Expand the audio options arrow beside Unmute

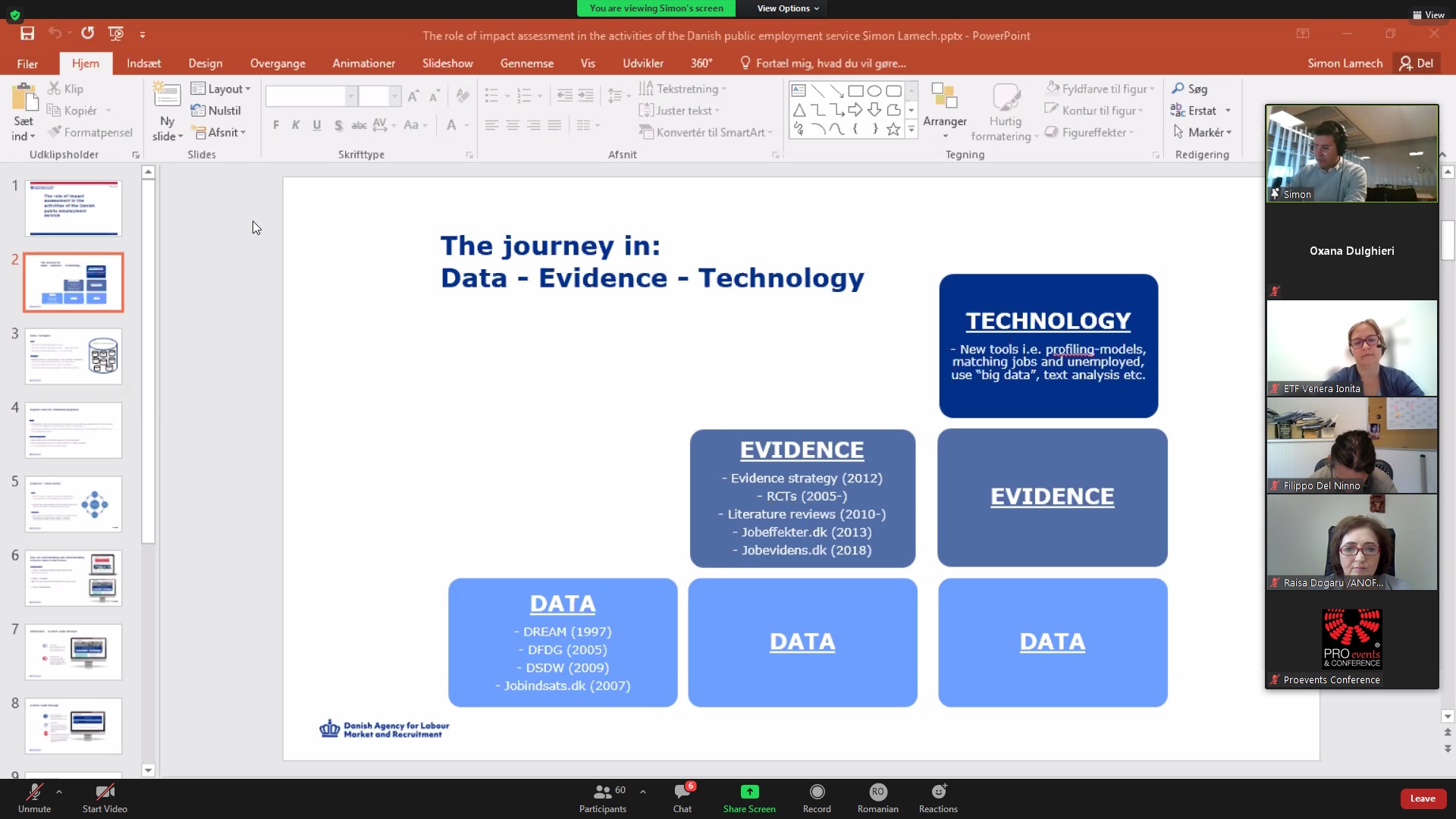[59, 791]
